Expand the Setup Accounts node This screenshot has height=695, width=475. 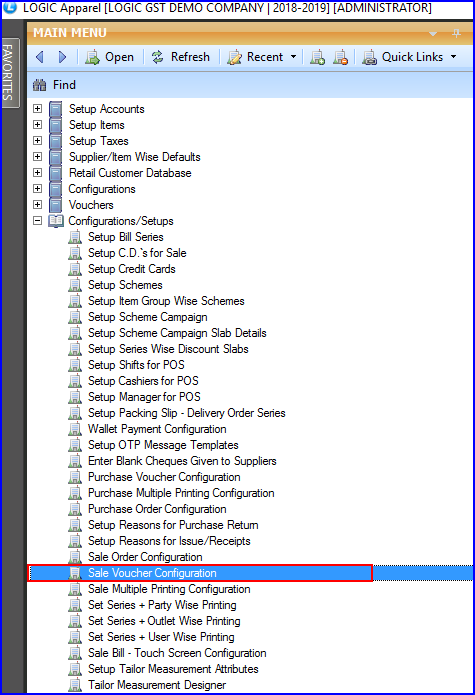38,109
